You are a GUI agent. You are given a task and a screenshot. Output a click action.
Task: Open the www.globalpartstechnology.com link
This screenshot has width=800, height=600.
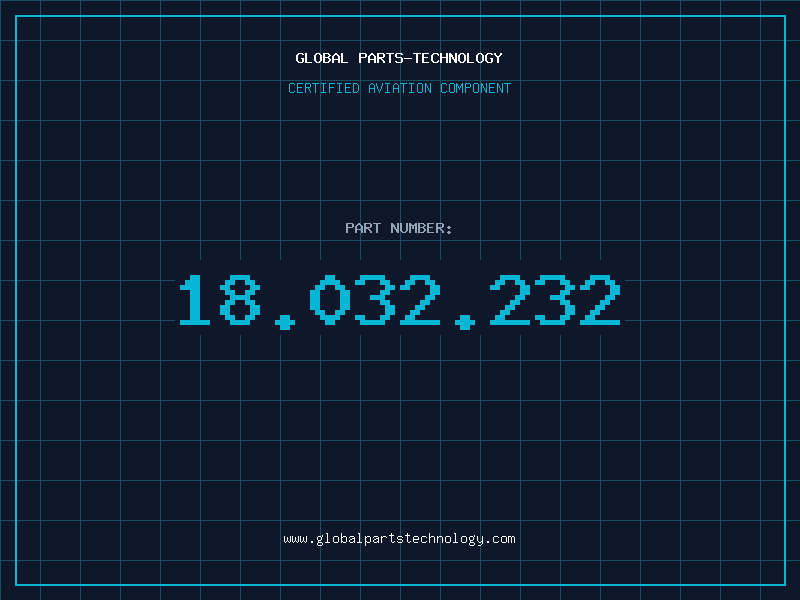pos(399,539)
